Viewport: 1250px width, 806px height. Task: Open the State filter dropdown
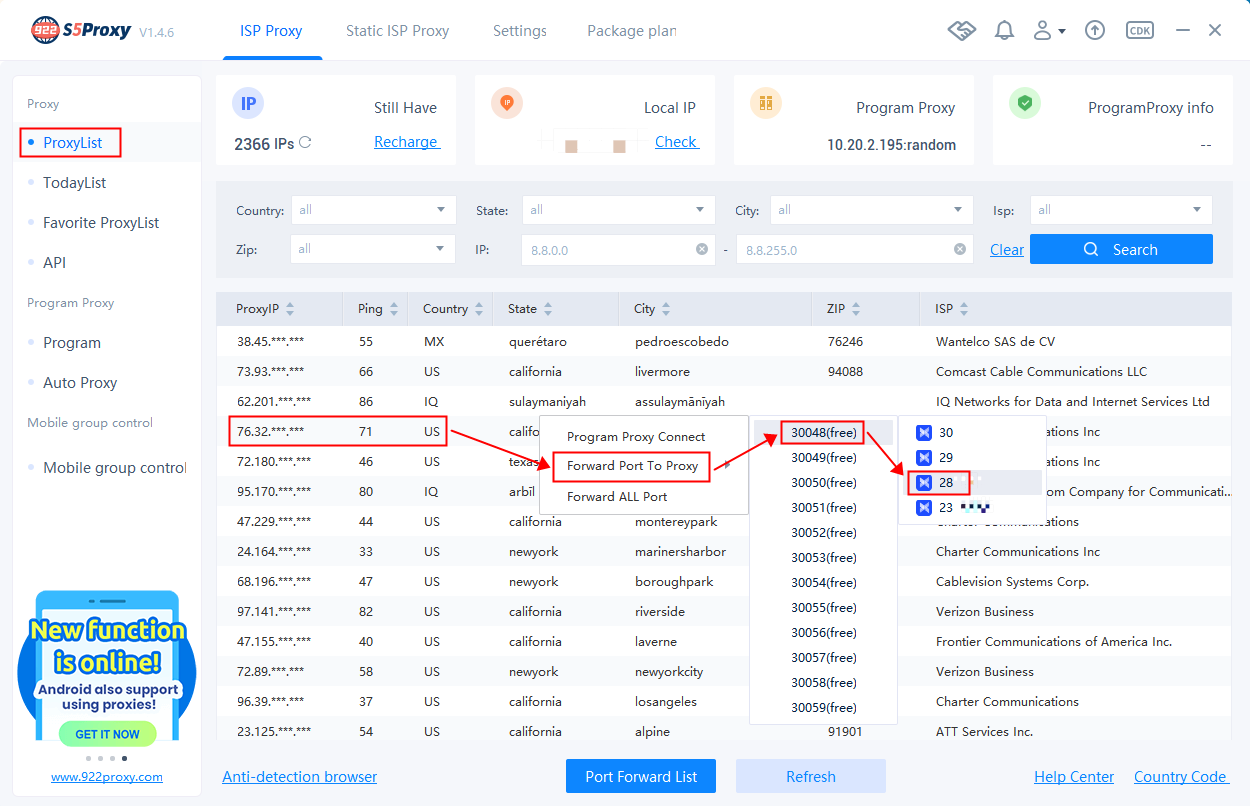click(618, 210)
